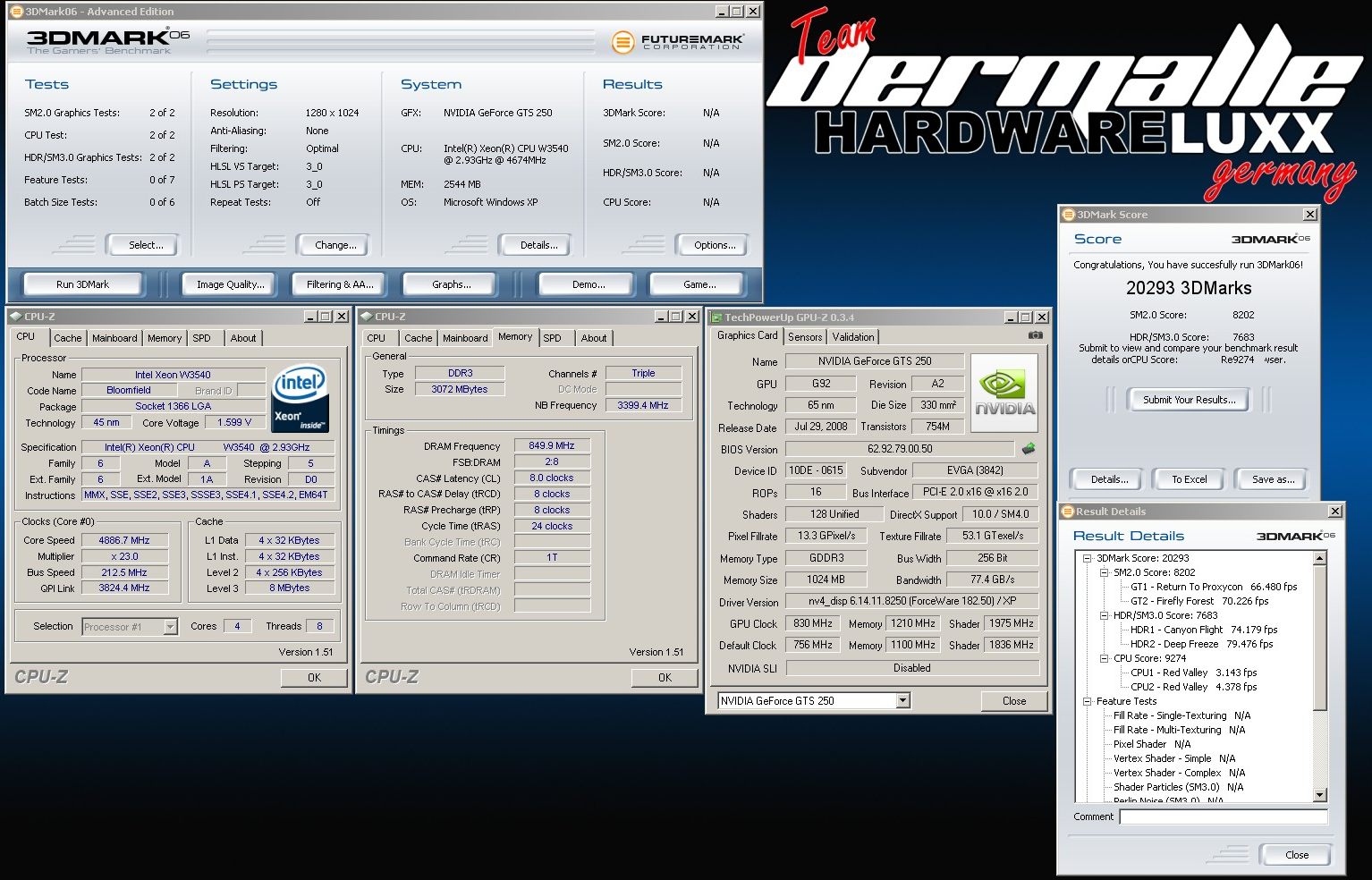The height and width of the screenshot is (880, 1372).
Task: Click the Result Details window title icon
Action: [1068, 512]
